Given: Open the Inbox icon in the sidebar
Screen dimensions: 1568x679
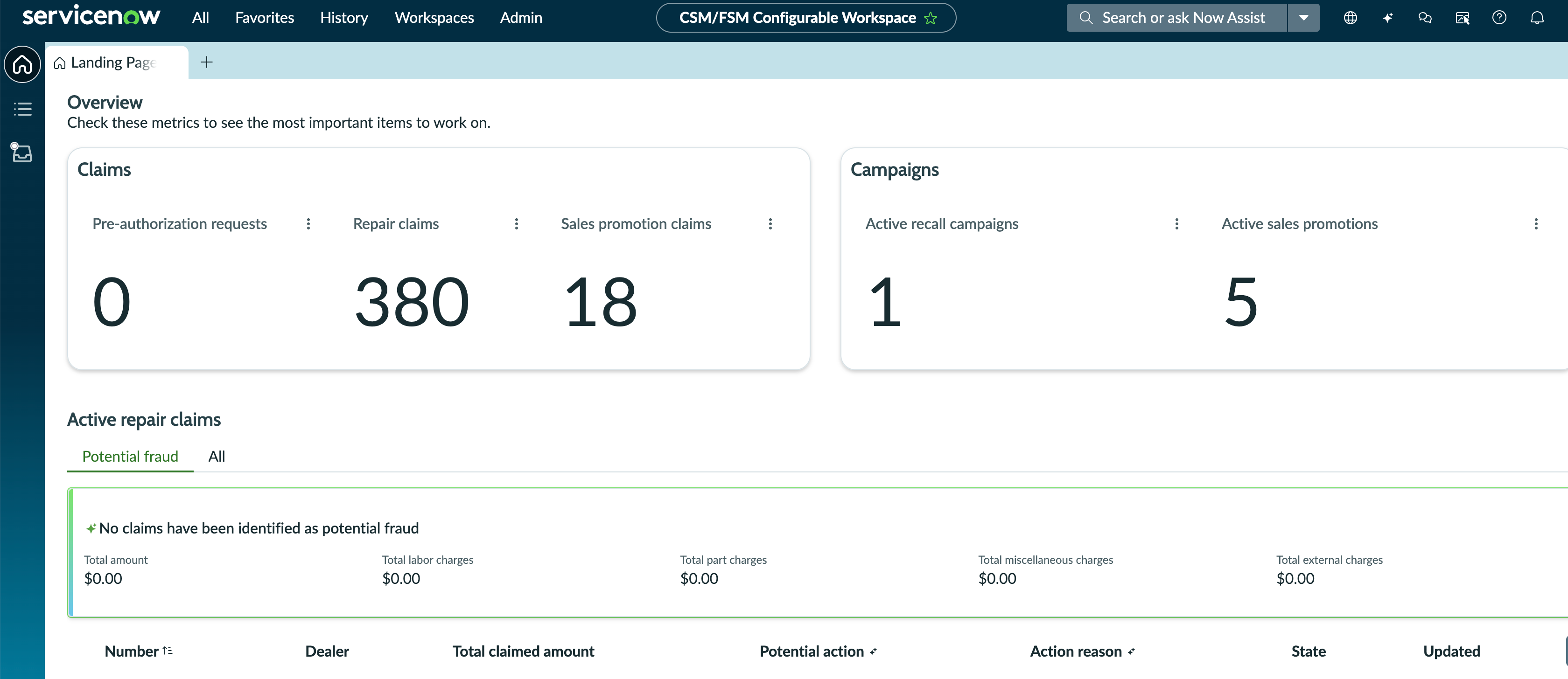Looking at the screenshot, I should tap(22, 152).
